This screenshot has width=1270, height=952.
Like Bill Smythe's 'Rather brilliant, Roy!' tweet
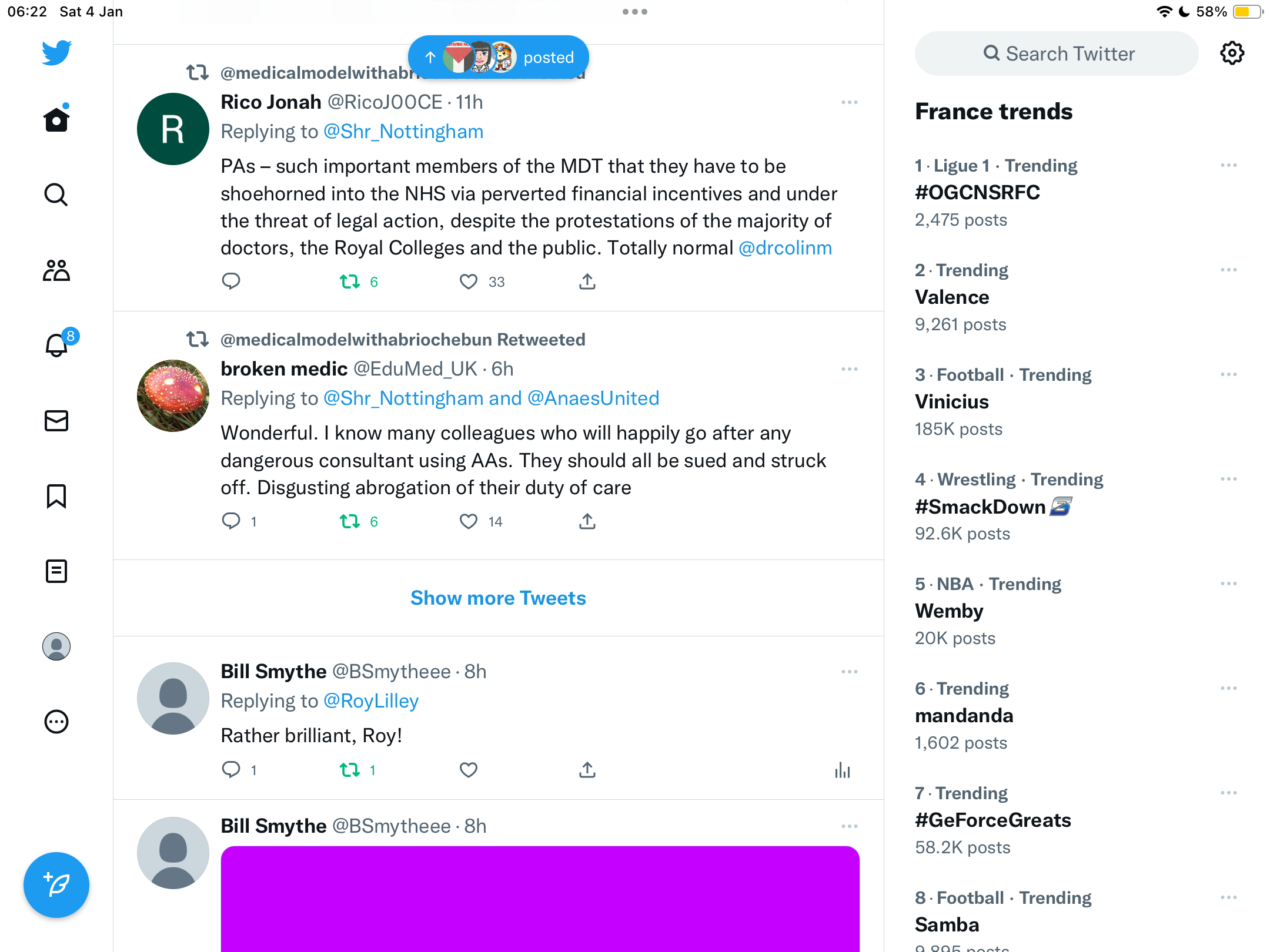click(x=469, y=770)
